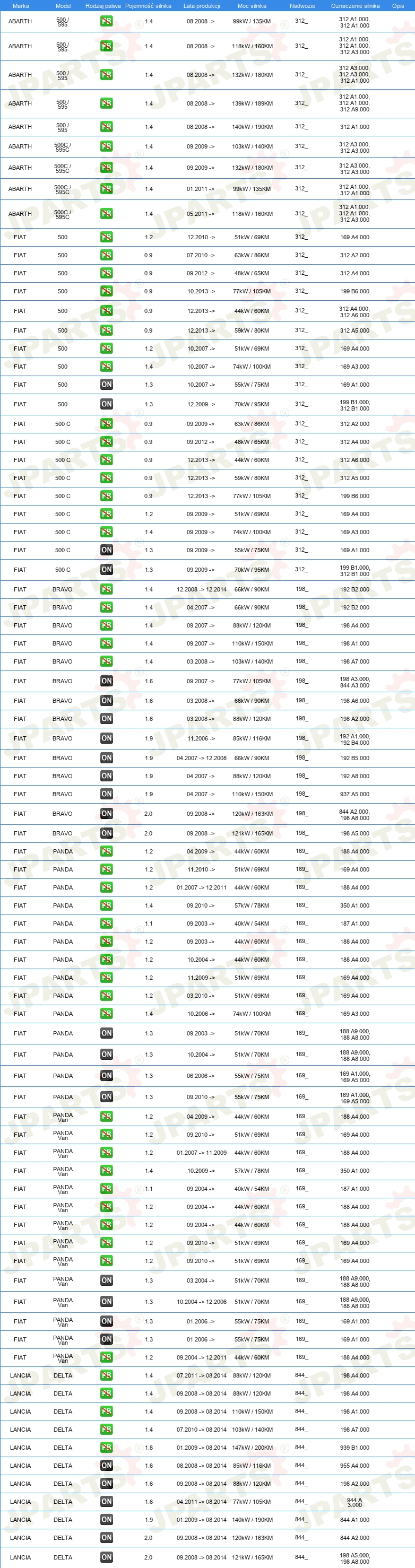Select the '147kW / 200KM' power cell

[252, 1448]
